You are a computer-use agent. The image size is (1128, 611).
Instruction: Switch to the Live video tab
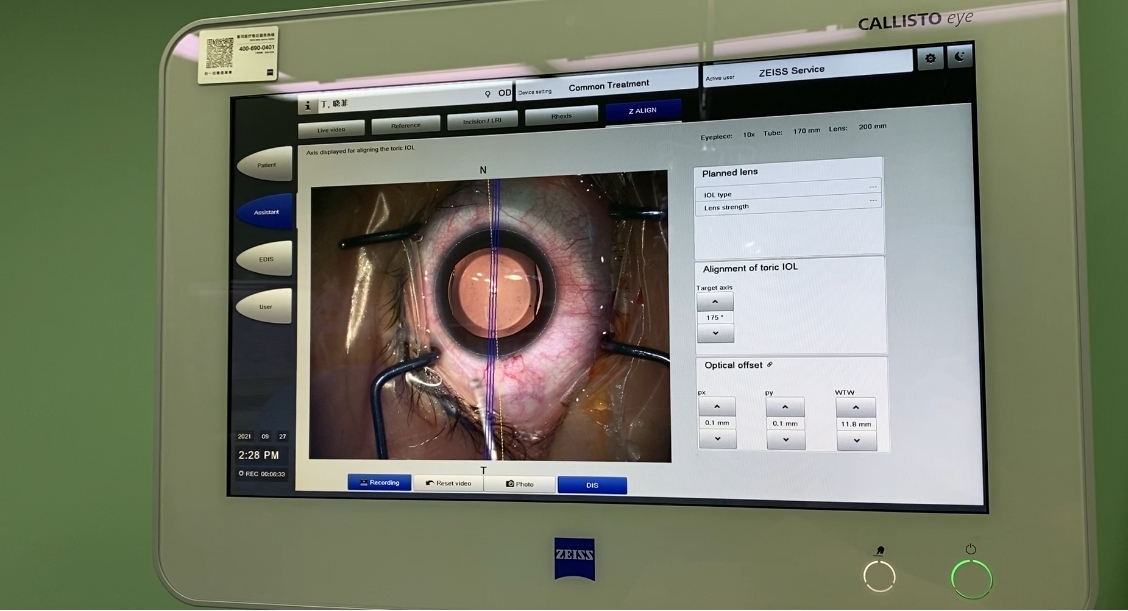[332, 130]
